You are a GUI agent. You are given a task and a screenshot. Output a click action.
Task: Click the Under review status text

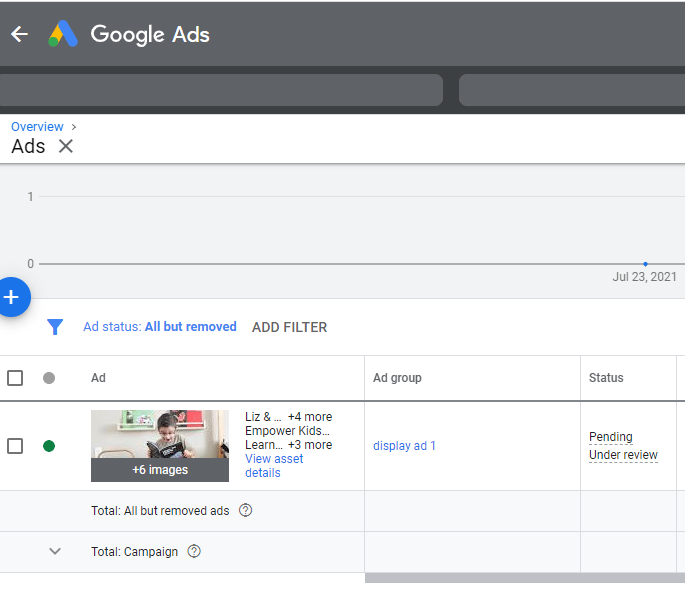(x=623, y=455)
